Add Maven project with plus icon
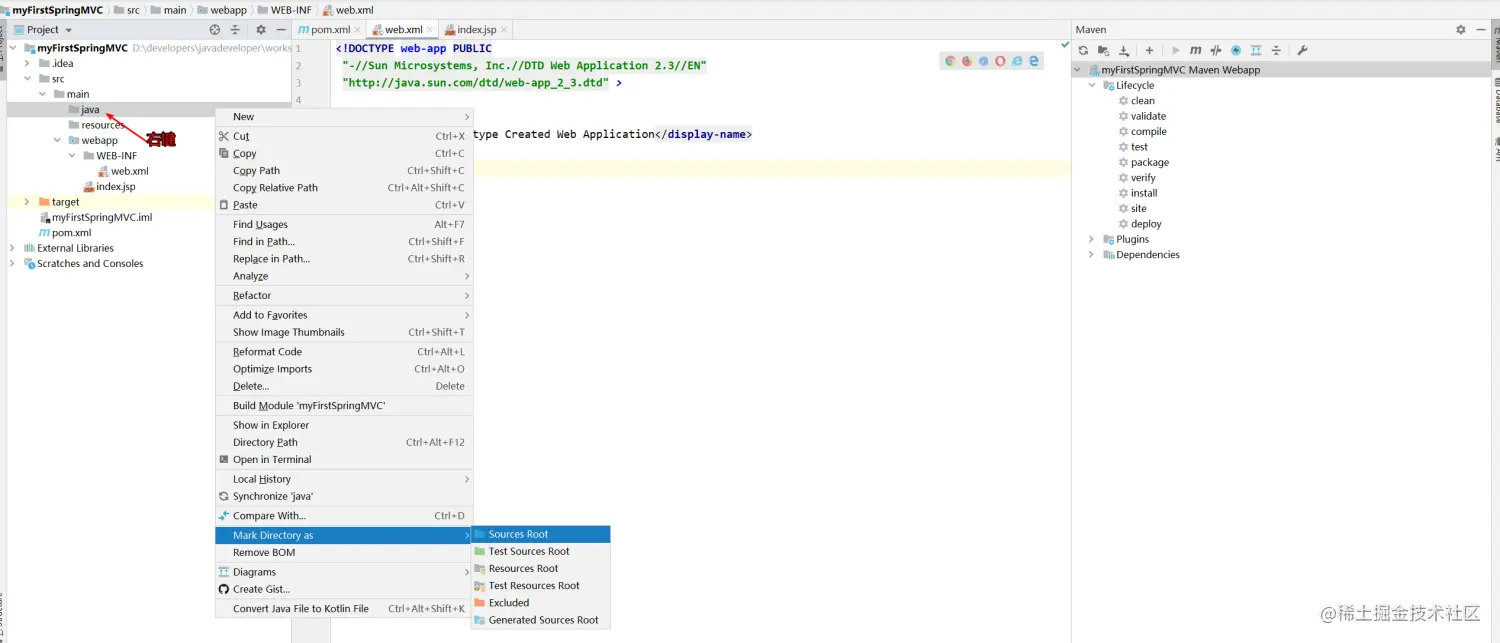The height and width of the screenshot is (643, 1500). coord(1149,50)
